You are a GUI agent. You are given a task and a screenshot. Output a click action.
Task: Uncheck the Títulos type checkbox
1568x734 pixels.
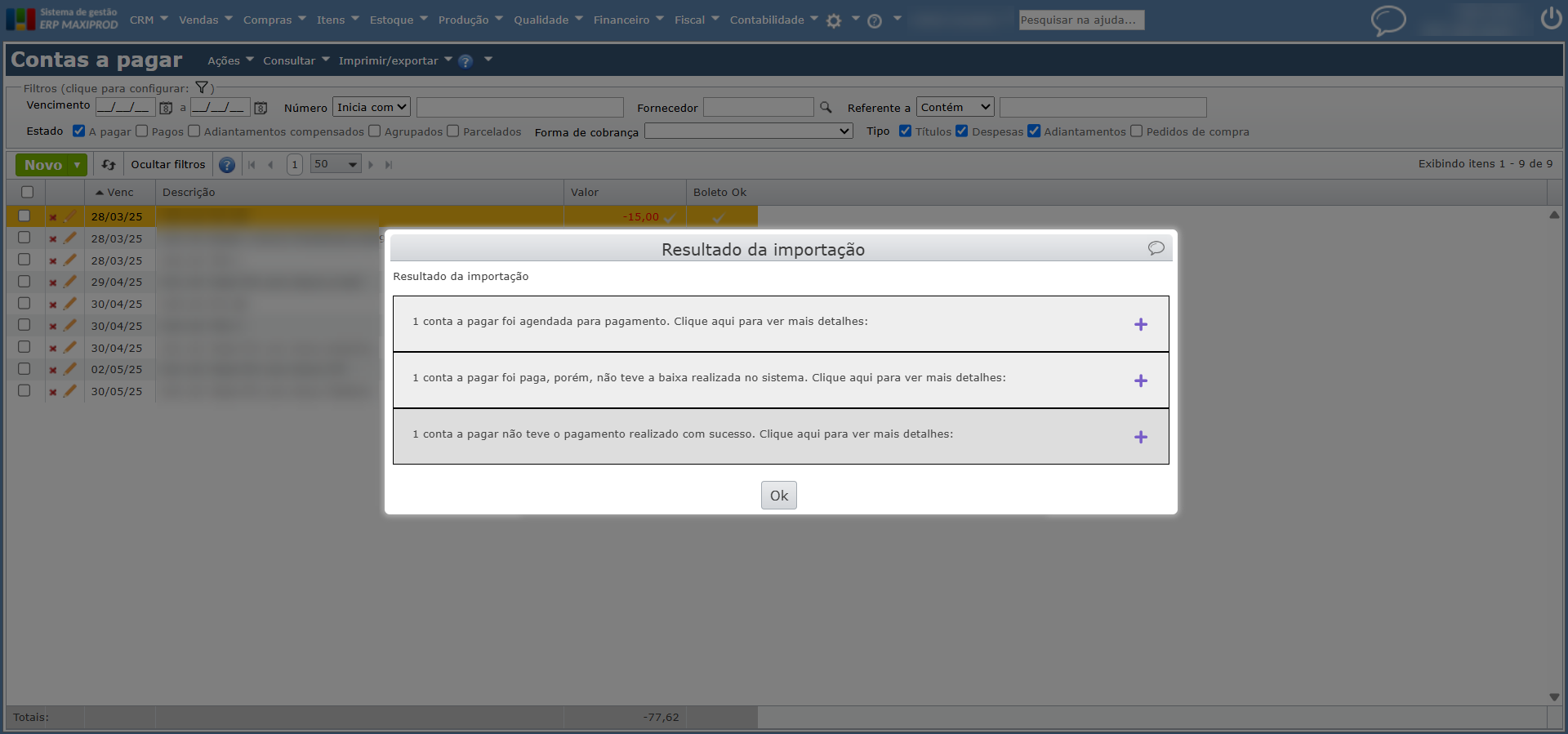point(905,131)
